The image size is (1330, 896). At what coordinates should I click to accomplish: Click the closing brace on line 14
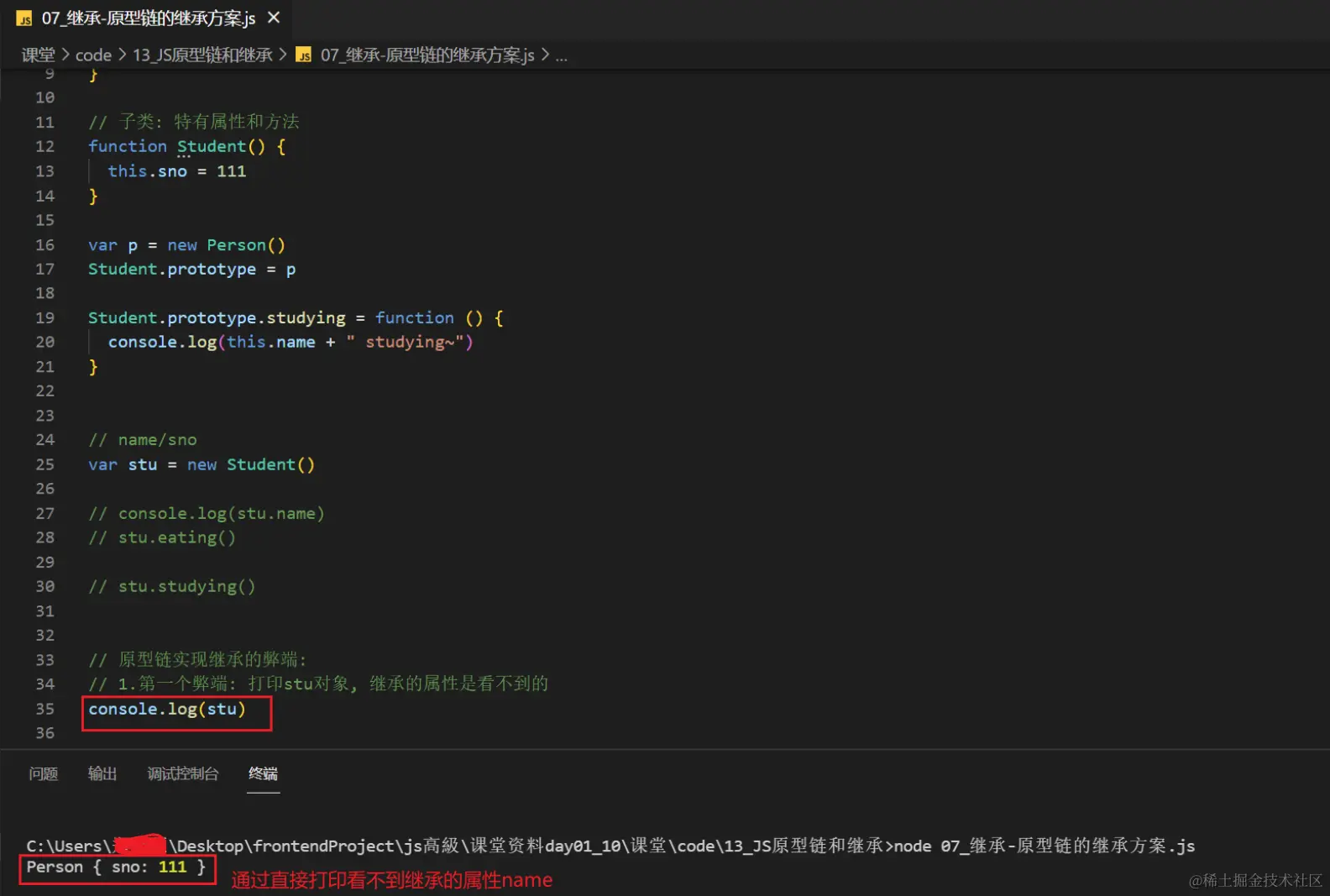point(93,196)
